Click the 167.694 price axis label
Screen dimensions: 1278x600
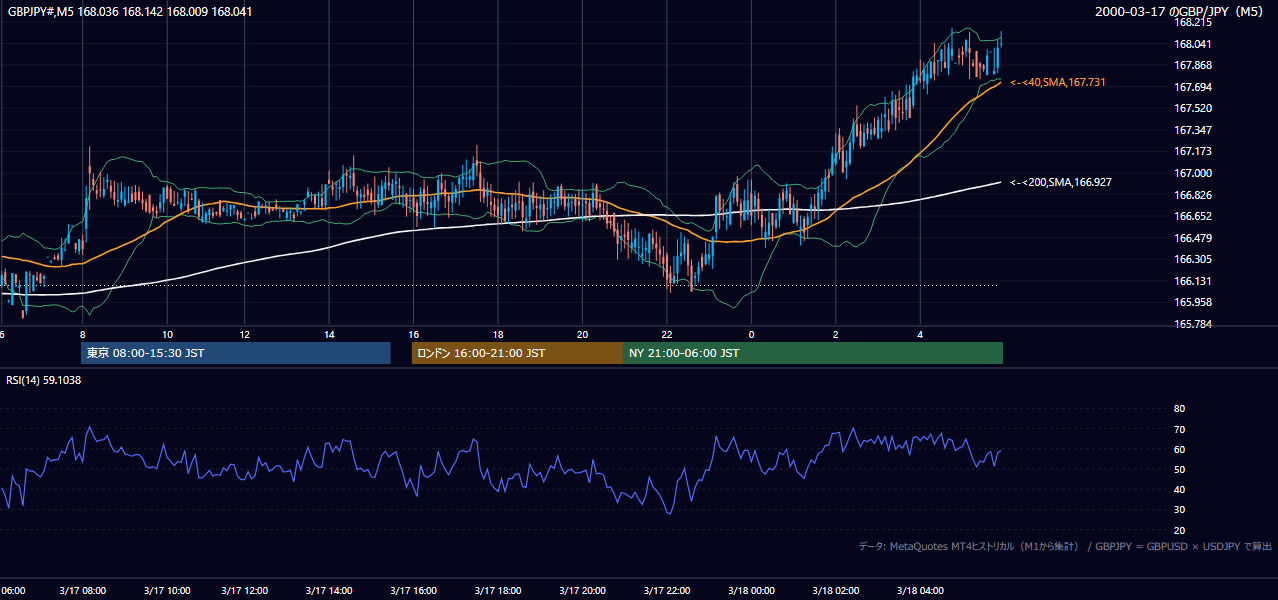pos(1193,87)
